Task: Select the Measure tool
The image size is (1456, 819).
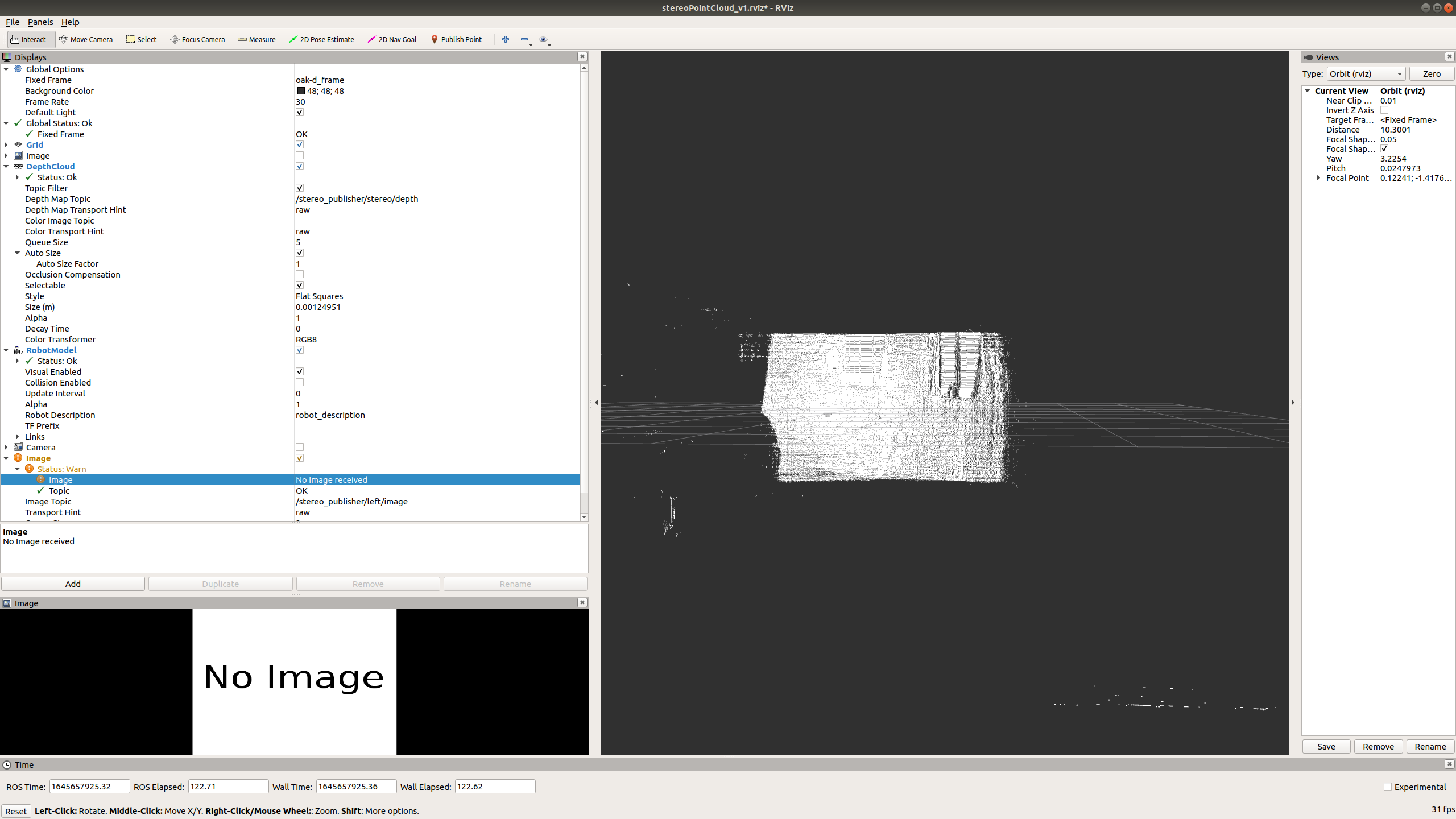Action: coord(257,39)
